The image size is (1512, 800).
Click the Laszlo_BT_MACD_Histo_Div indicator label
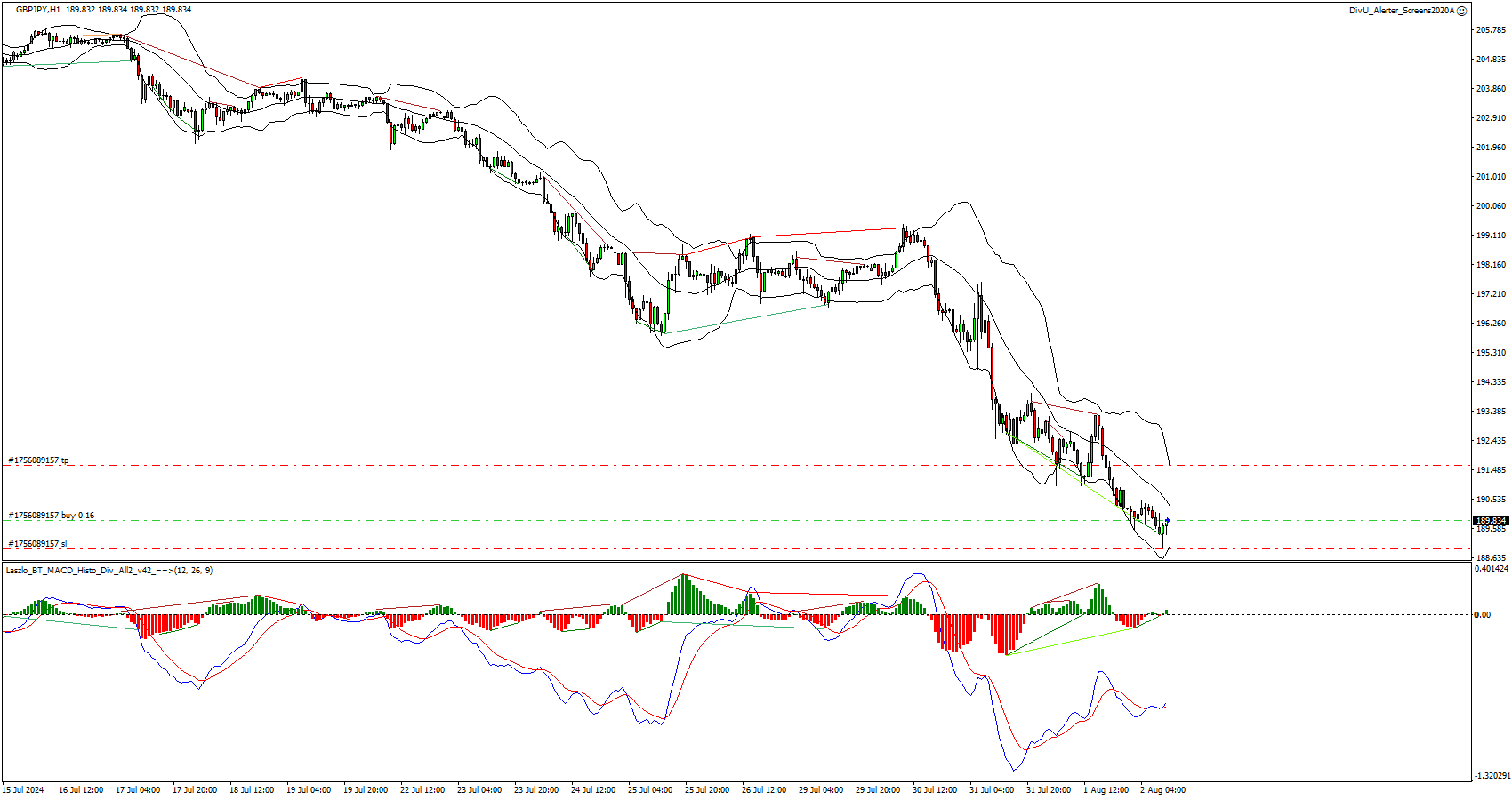coord(109,571)
